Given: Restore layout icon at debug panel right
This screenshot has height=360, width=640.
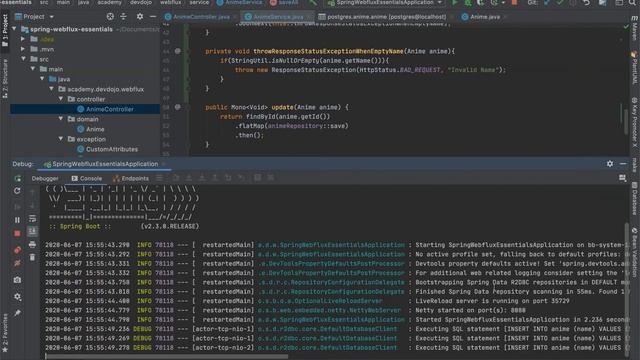Looking at the screenshot, I should pyautogui.click(x=622, y=178).
